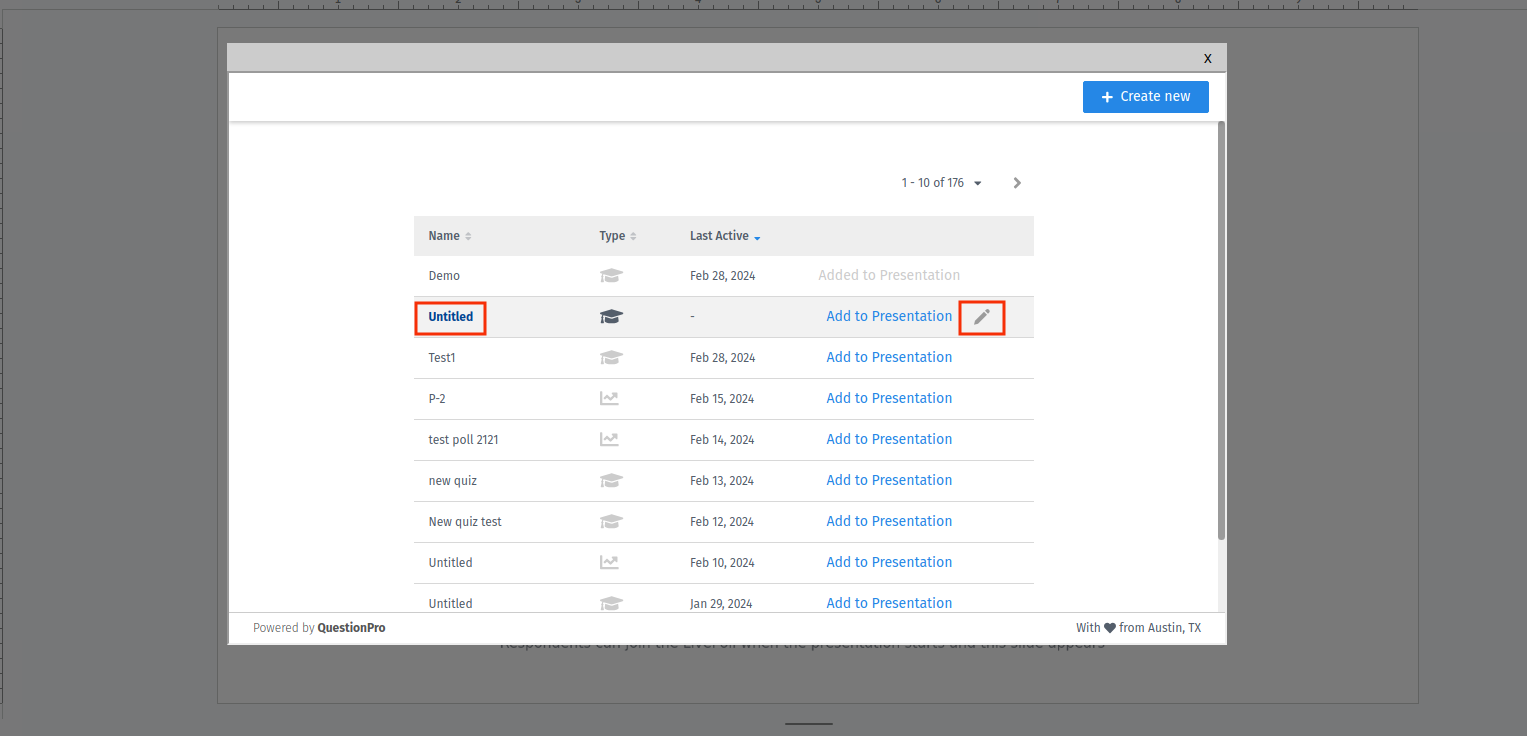Close the dialog with the x button
1527x736 pixels.
point(1207,58)
